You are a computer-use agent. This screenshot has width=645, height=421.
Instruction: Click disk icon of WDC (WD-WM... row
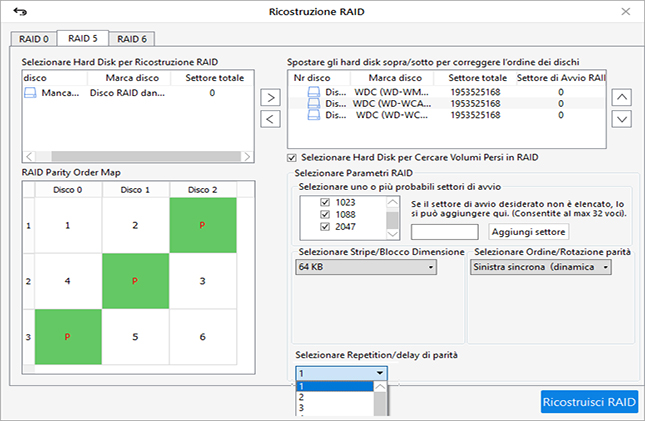point(314,92)
